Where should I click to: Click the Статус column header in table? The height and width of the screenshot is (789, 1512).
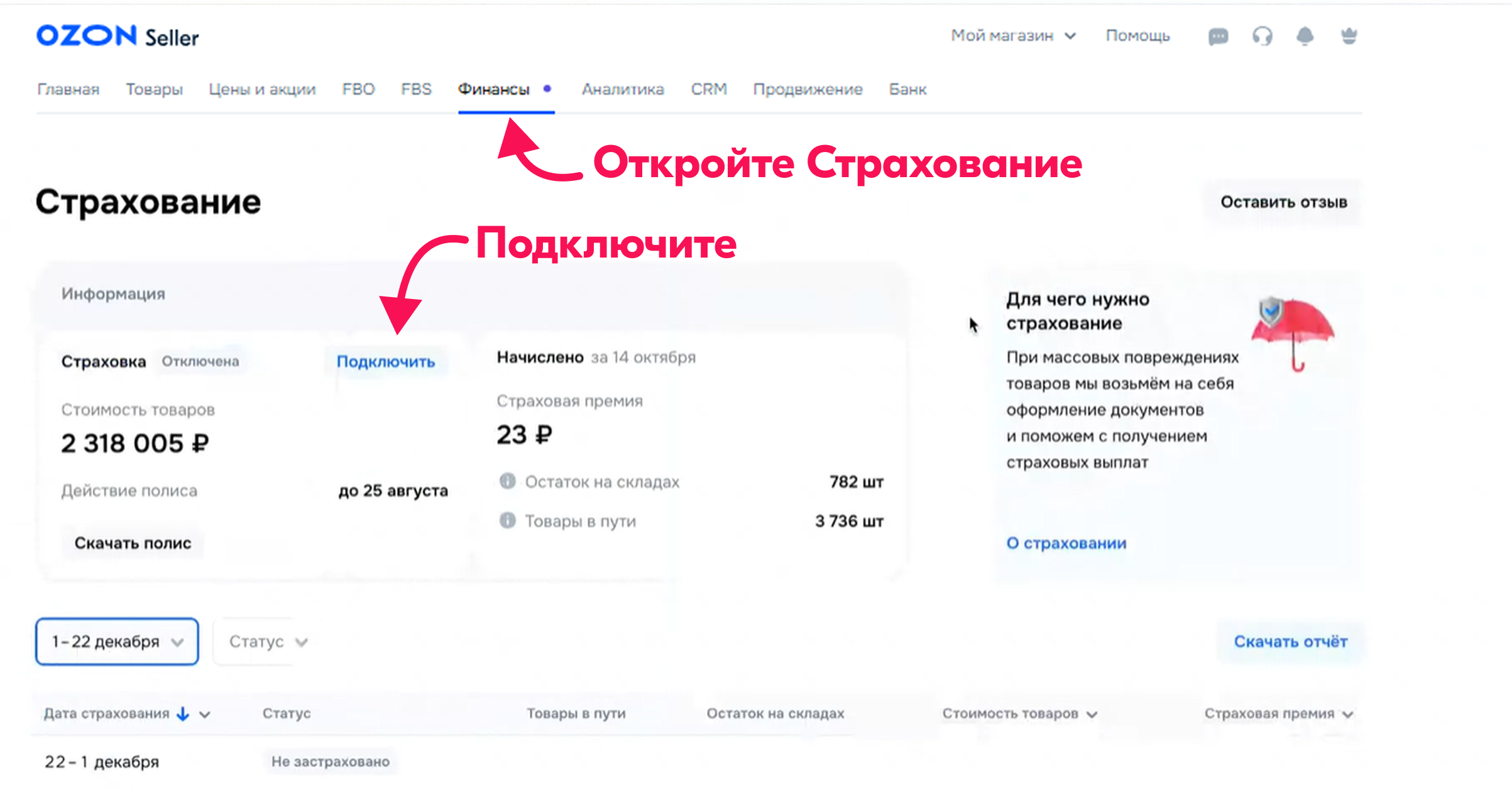[x=287, y=714]
